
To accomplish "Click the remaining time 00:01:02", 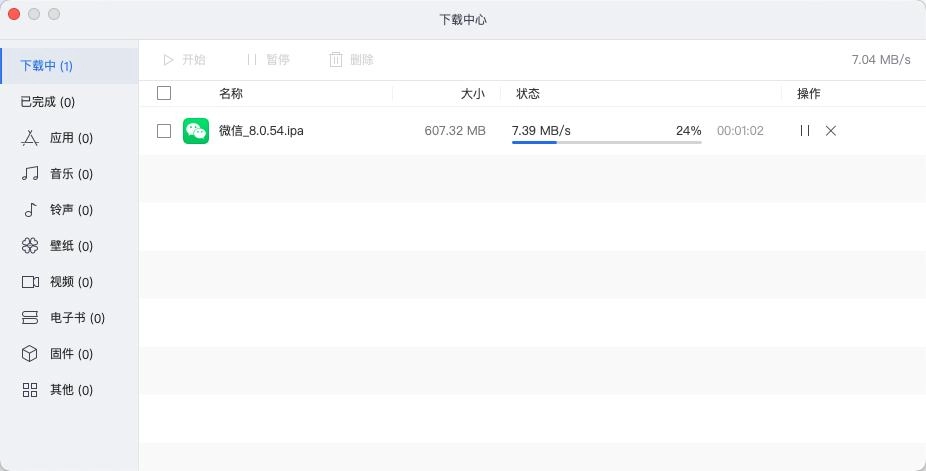I will click(x=740, y=131).
